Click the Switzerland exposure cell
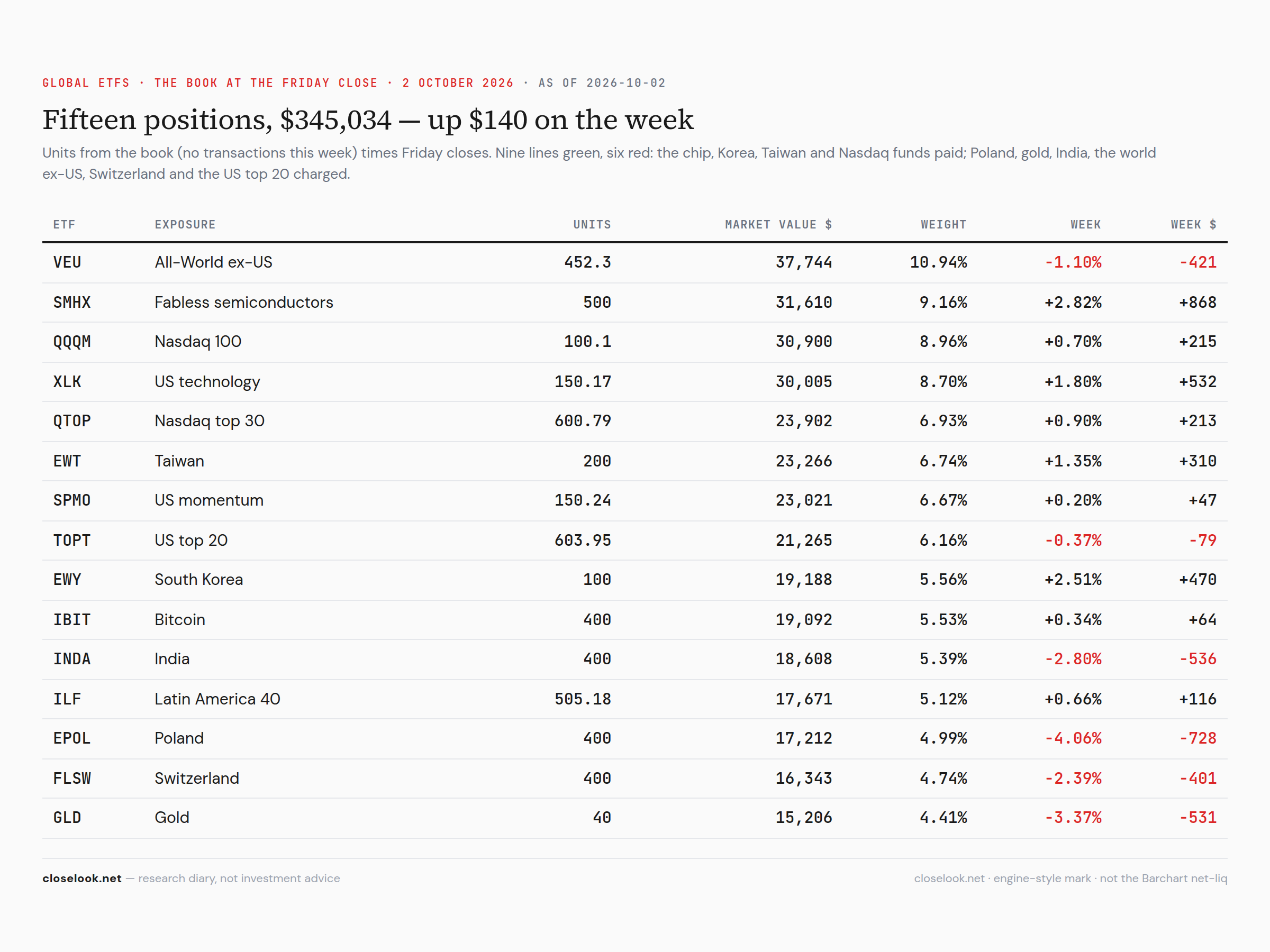The image size is (1270, 952). pos(197,778)
